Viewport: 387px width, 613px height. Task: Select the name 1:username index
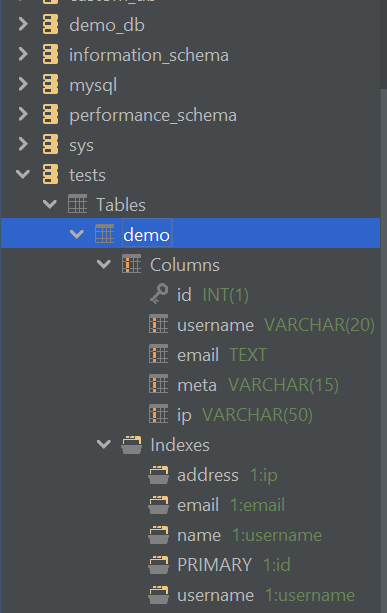click(x=249, y=535)
